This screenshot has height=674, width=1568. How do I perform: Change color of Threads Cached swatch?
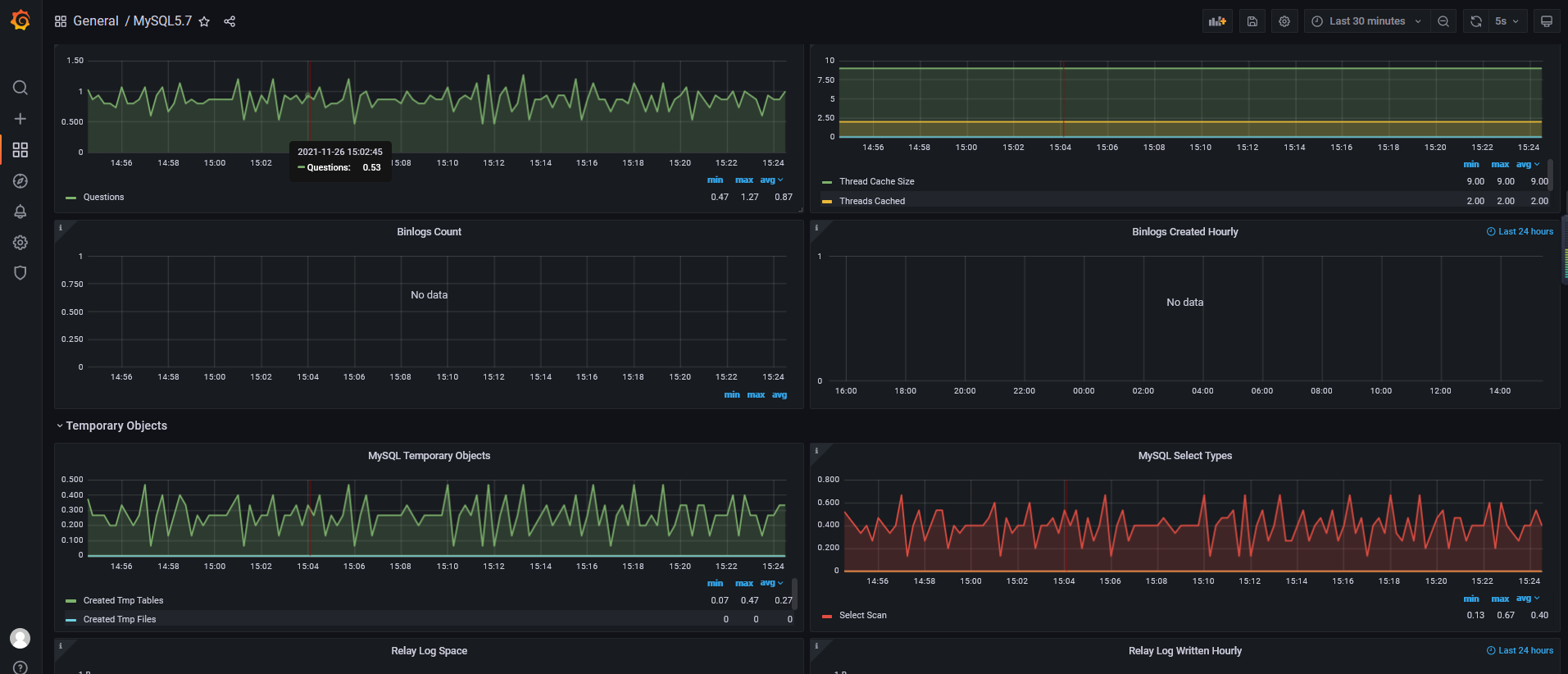tap(827, 201)
